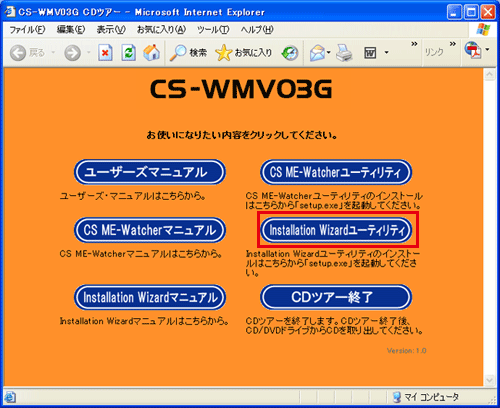The width and height of the screenshot is (500, 408).
Task: Print the page with the printer icon
Action: (x=344, y=53)
